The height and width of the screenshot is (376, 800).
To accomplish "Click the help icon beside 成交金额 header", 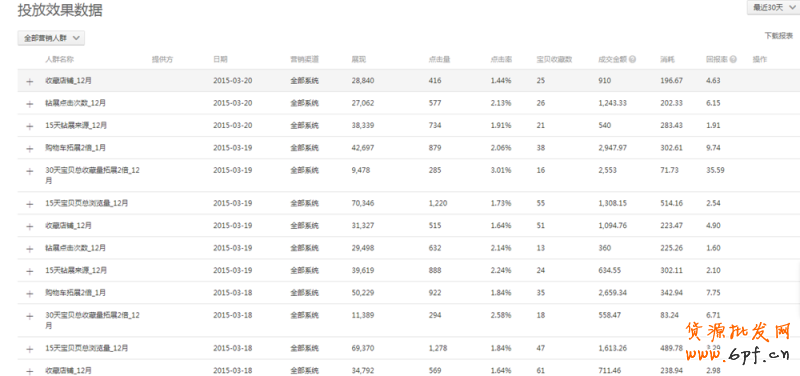I will [632, 59].
